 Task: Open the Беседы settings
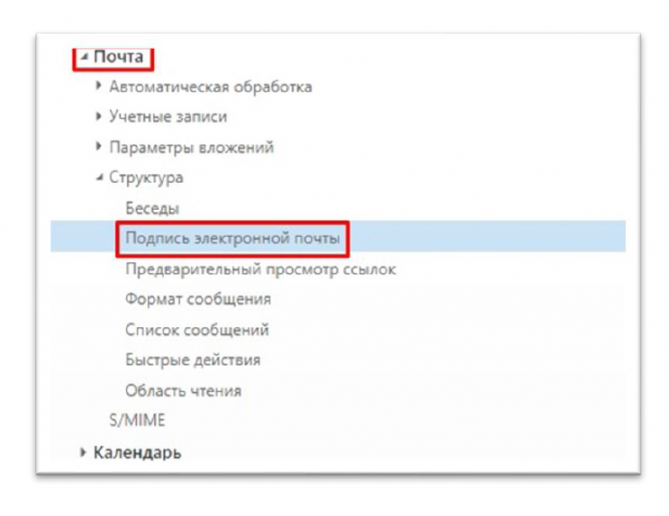[x=151, y=208]
